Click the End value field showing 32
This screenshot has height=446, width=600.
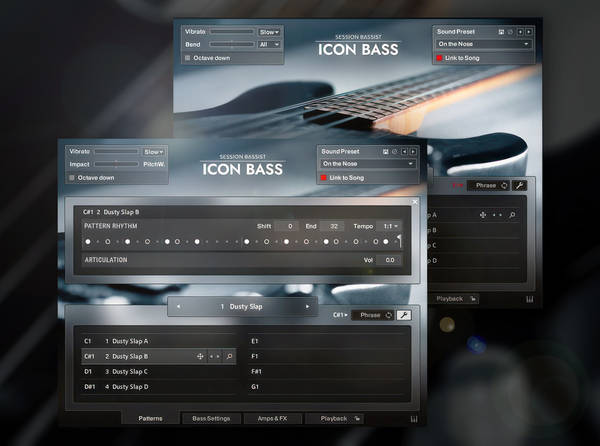coord(332,226)
